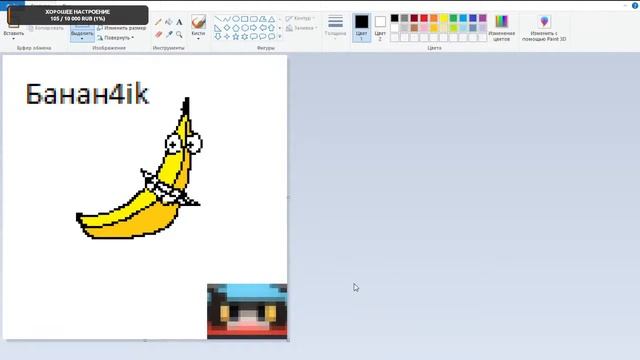
Task: Move shapes gallery up with top arrow
Action: pyautogui.click(x=280, y=19)
